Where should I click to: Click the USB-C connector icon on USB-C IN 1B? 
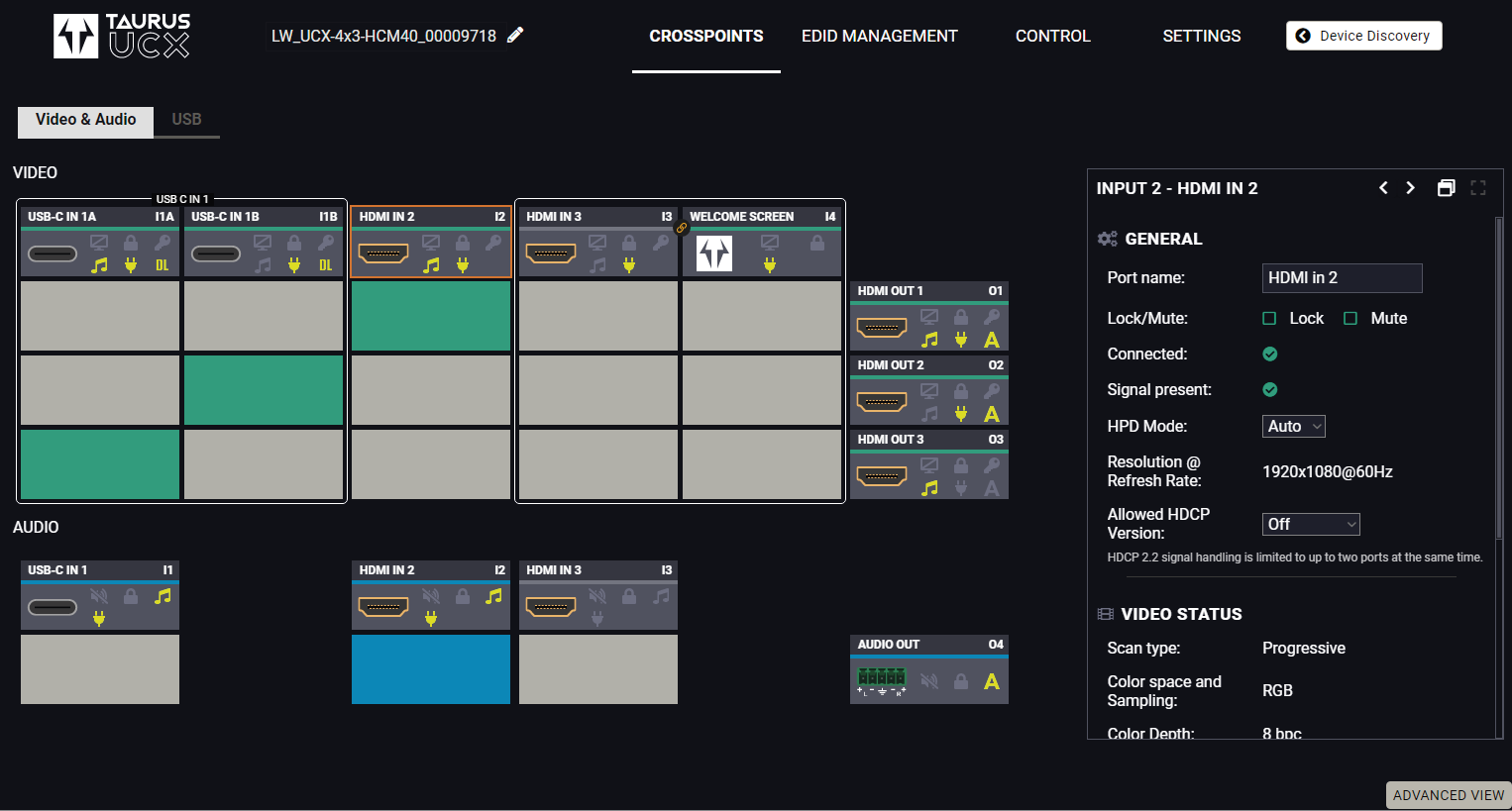pyautogui.click(x=216, y=253)
